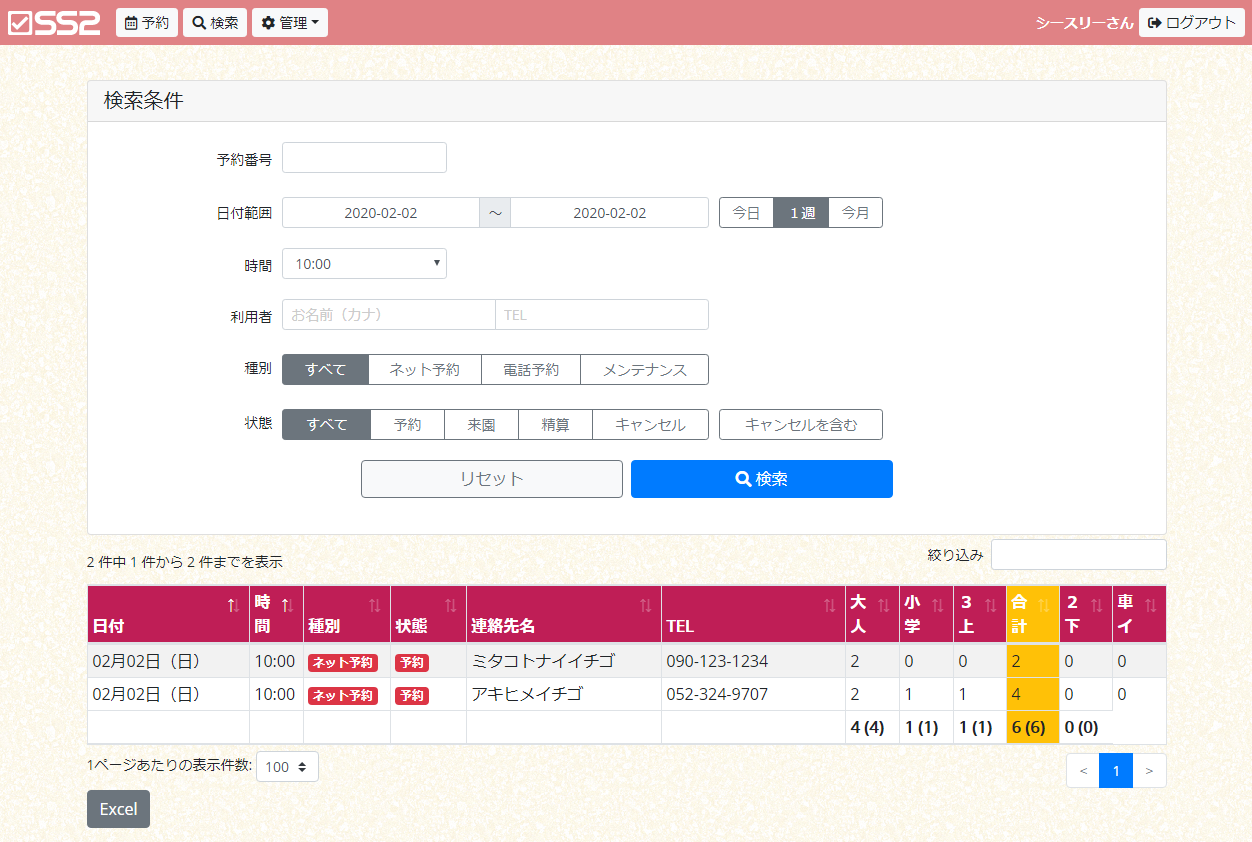The width and height of the screenshot is (1252, 842).
Task: Open the 管理 dropdown menu
Action: coord(290,23)
